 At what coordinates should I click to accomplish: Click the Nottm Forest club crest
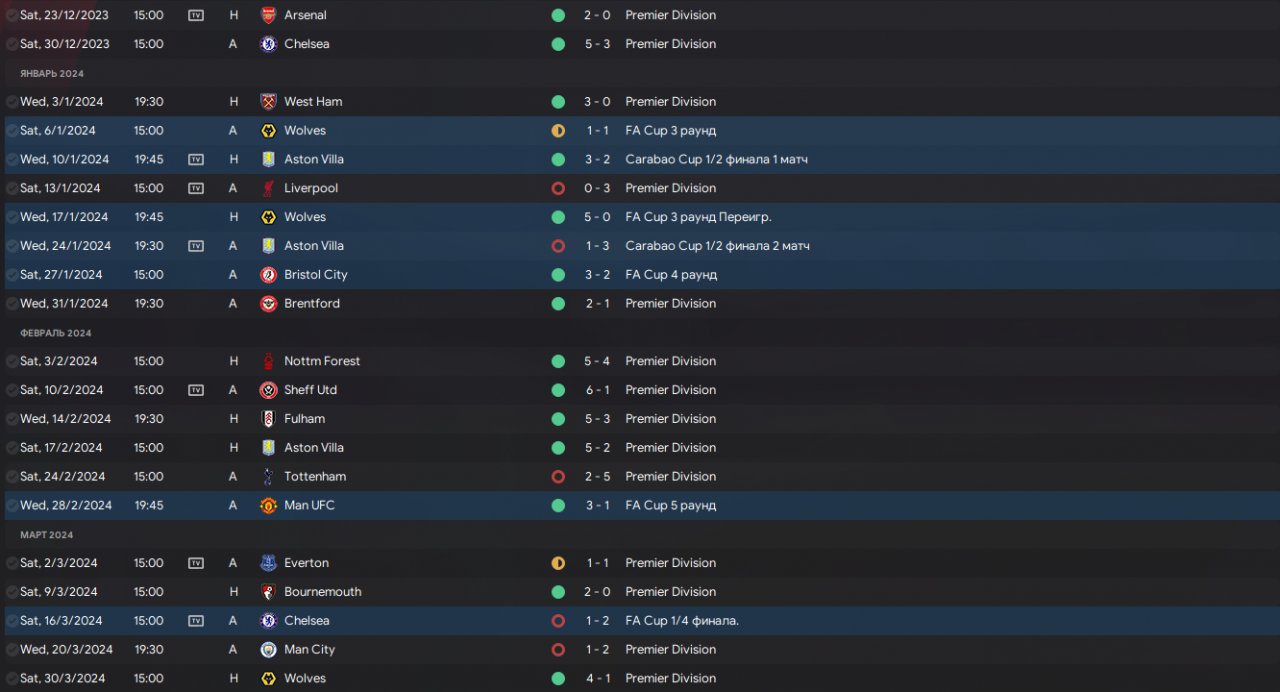268,361
